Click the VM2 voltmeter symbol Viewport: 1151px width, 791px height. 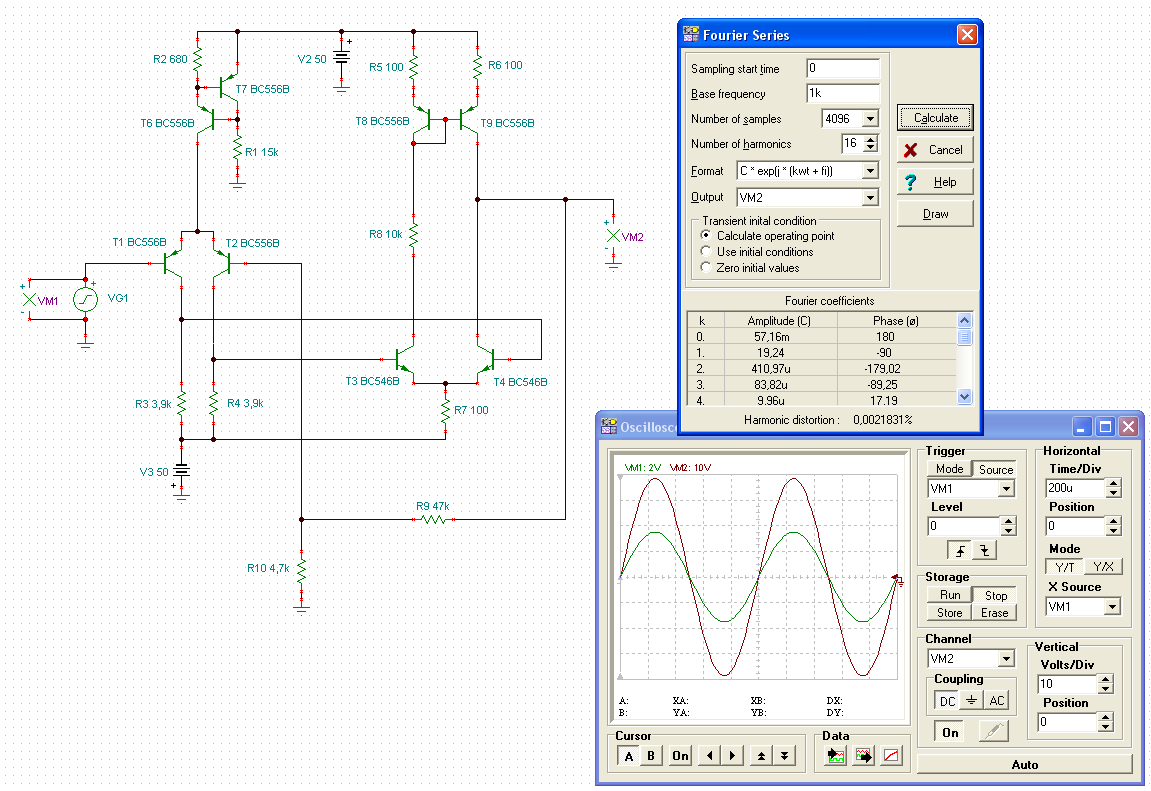pos(613,236)
